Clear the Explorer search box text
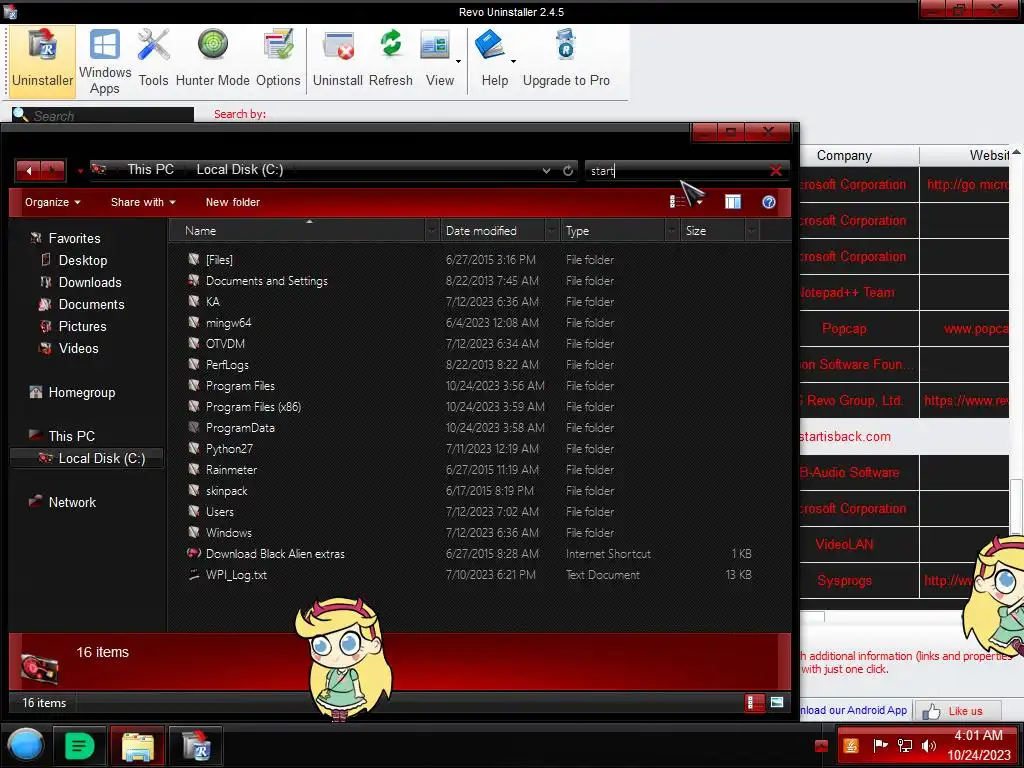The width and height of the screenshot is (1024, 768). point(776,170)
